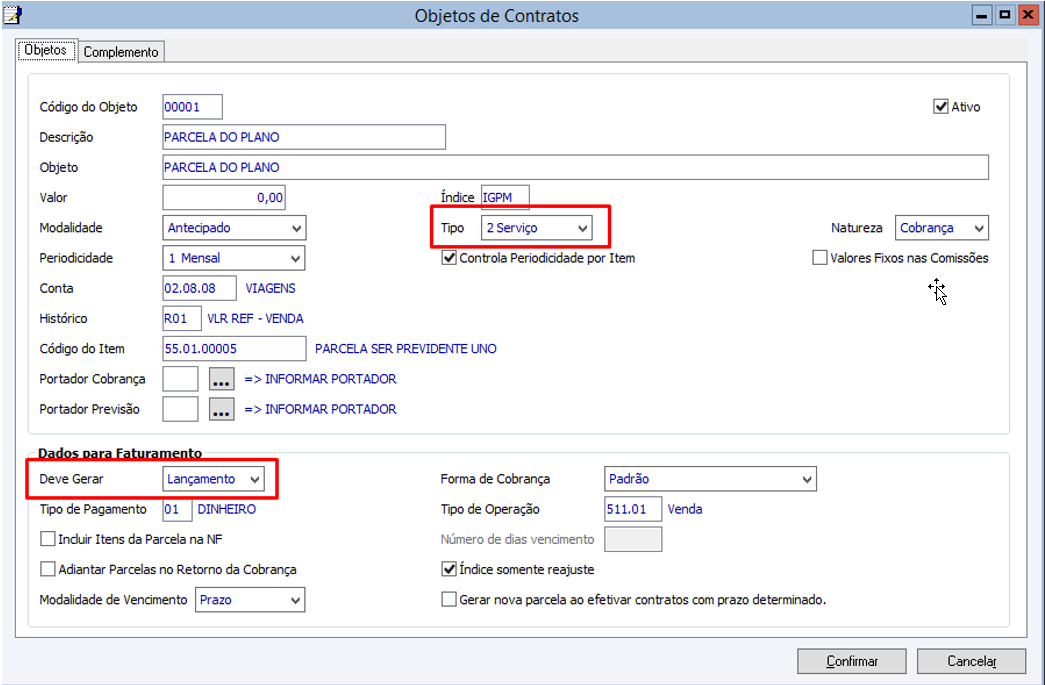Viewport: 1045px width, 685px height.
Task: Click the Confirmar button
Action: click(852, 661)
